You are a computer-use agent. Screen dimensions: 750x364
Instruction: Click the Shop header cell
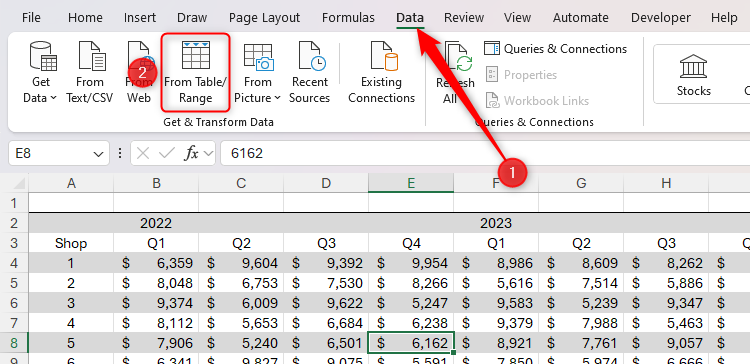(71, 243)
